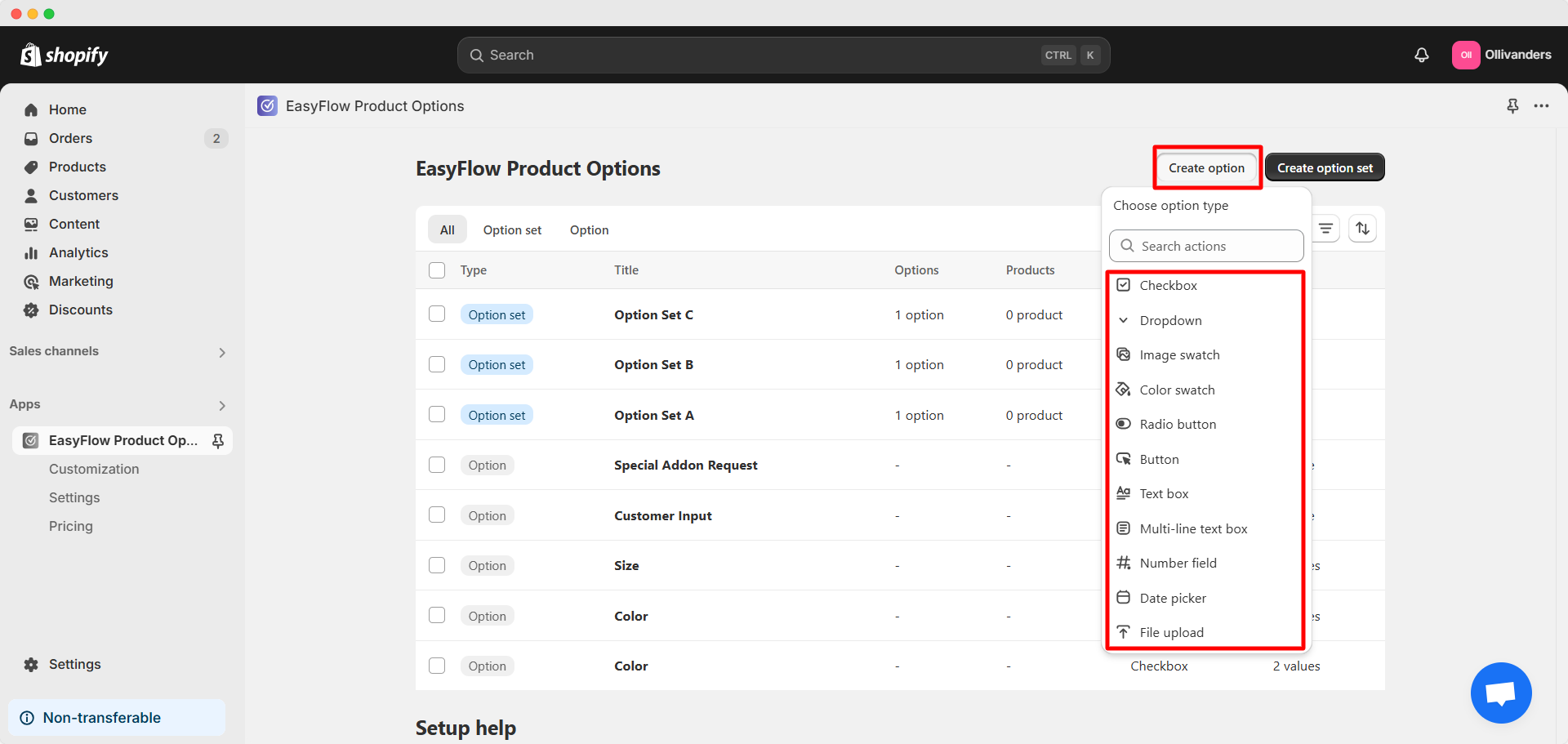Toggle the select-all checkbox in table header
1568x744 pixels.
pyautogui.click(x=437, y=270)
